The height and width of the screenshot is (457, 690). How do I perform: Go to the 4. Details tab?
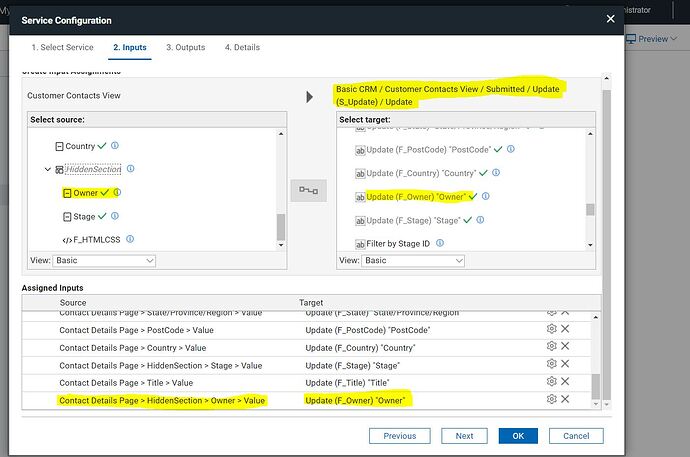(x=242, y=47)
